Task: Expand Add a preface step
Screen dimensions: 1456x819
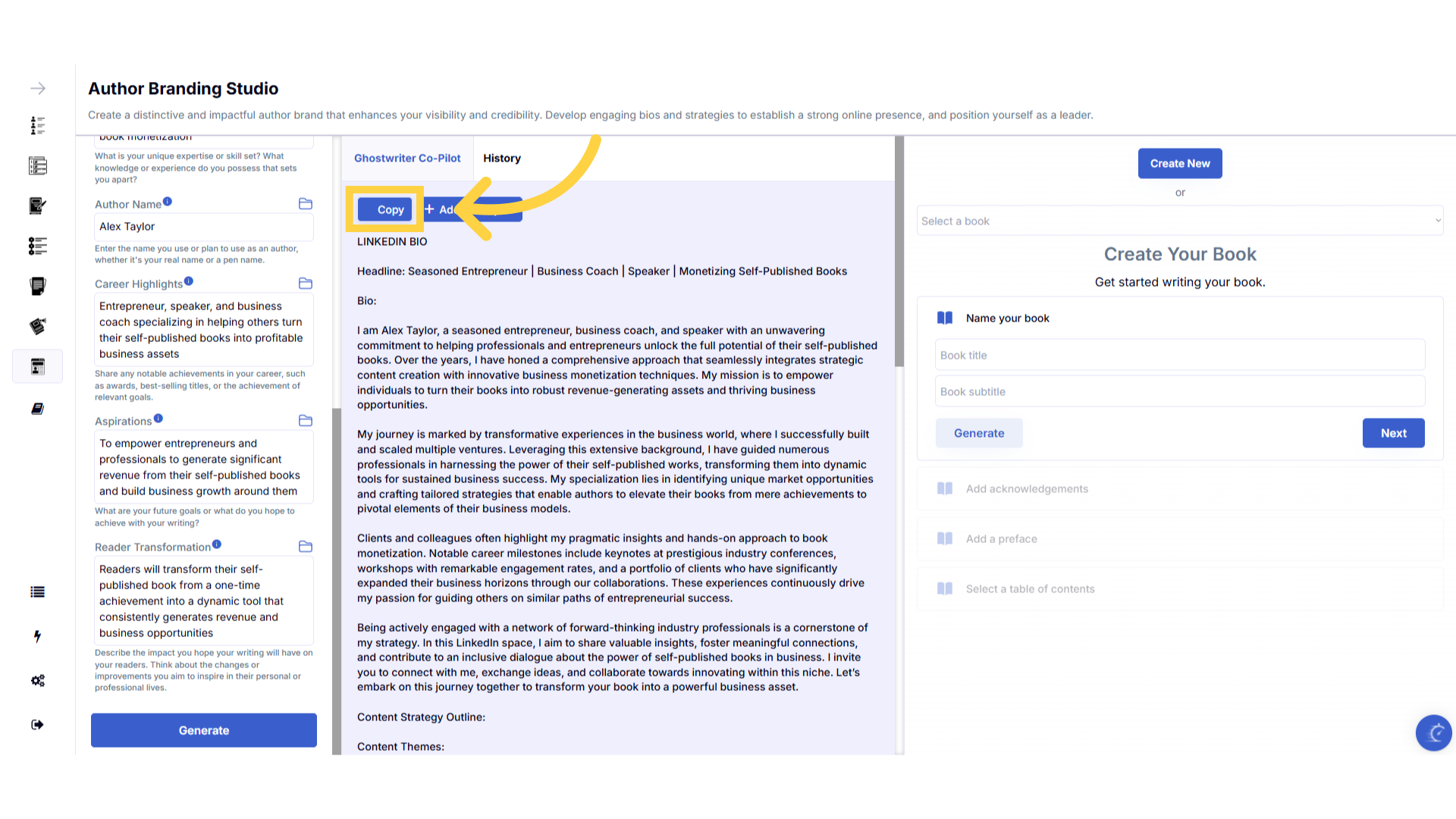Action: 1180,538
